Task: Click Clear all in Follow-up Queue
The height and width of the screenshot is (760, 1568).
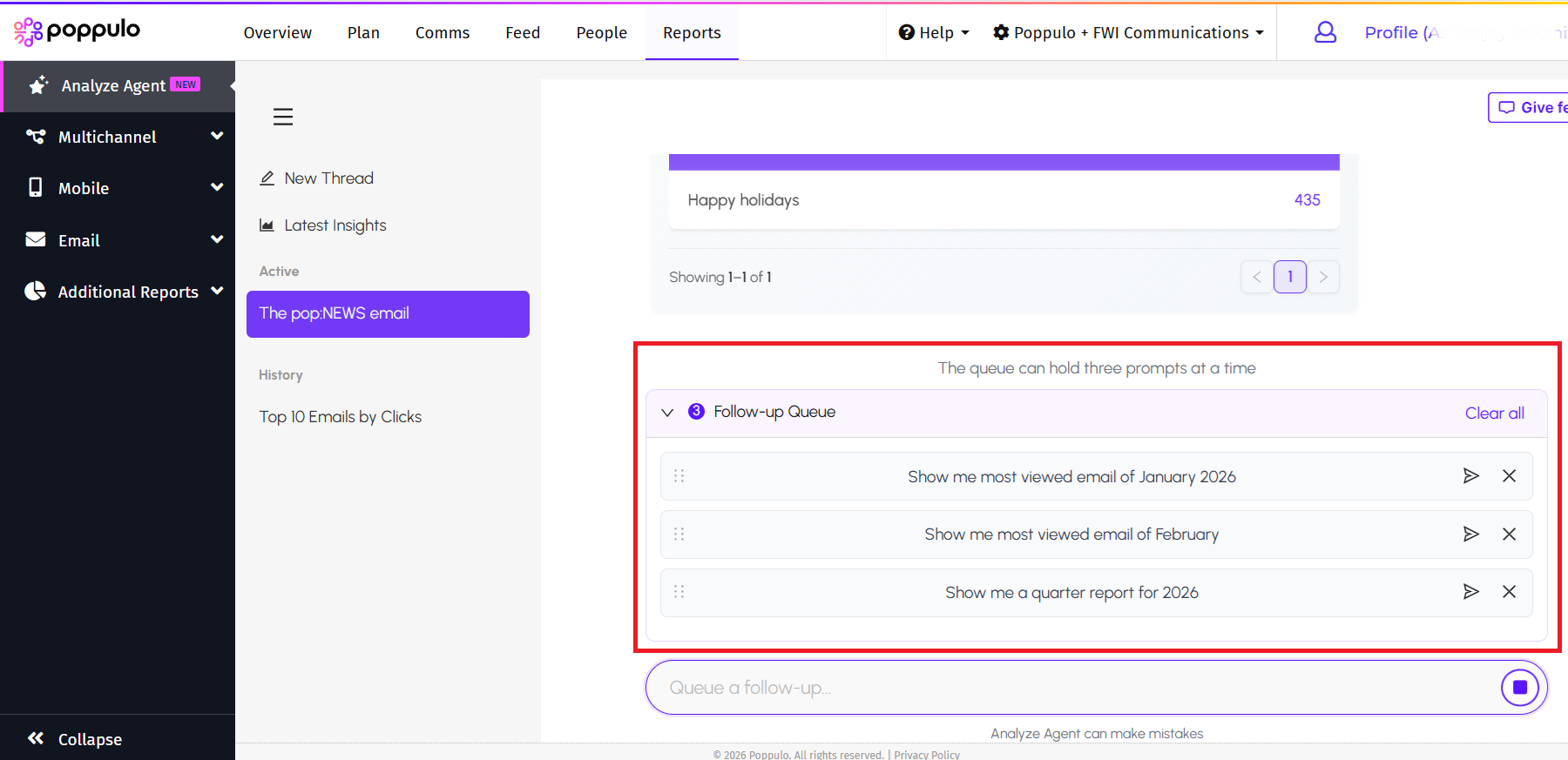Action: click(1494, 414)
